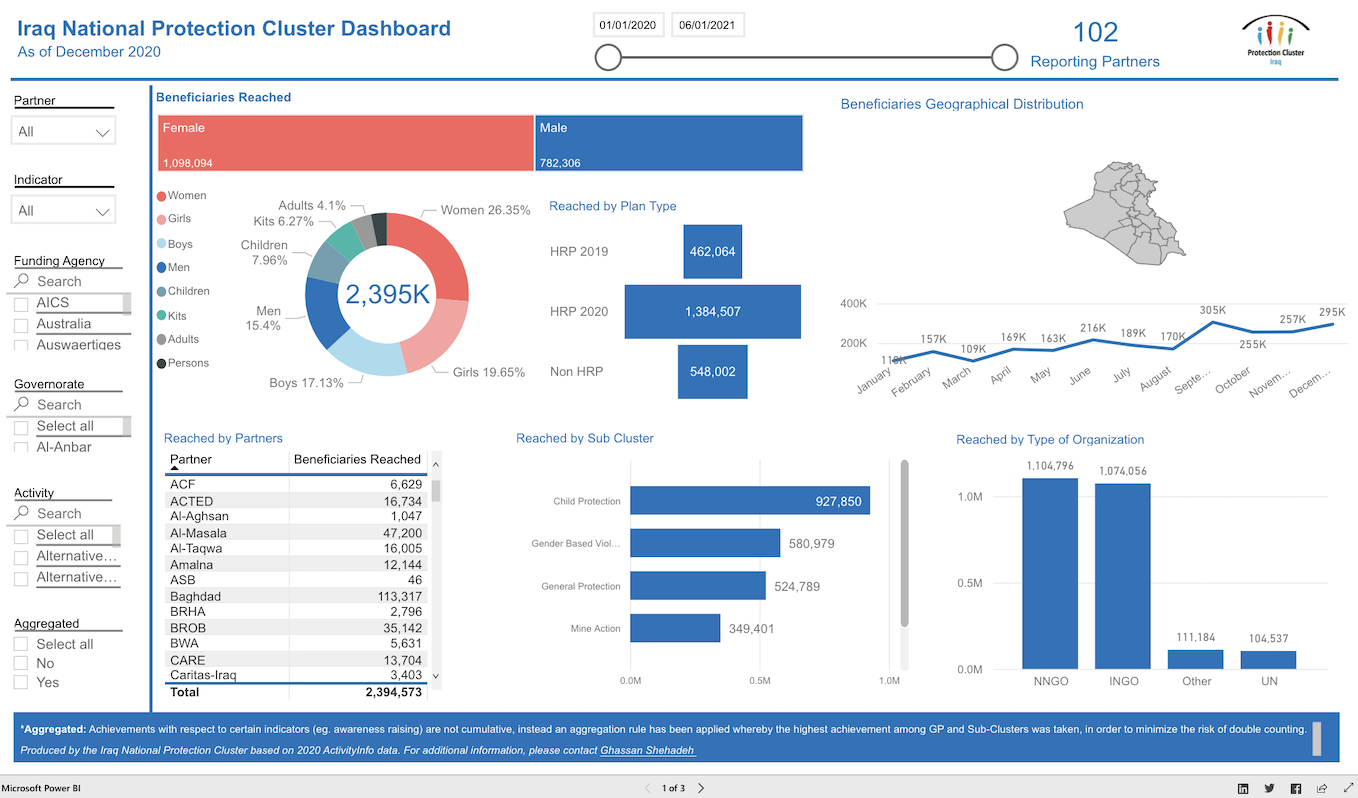Click the date range start slider handle
The image size is (1358, 798).
[609, 58]
